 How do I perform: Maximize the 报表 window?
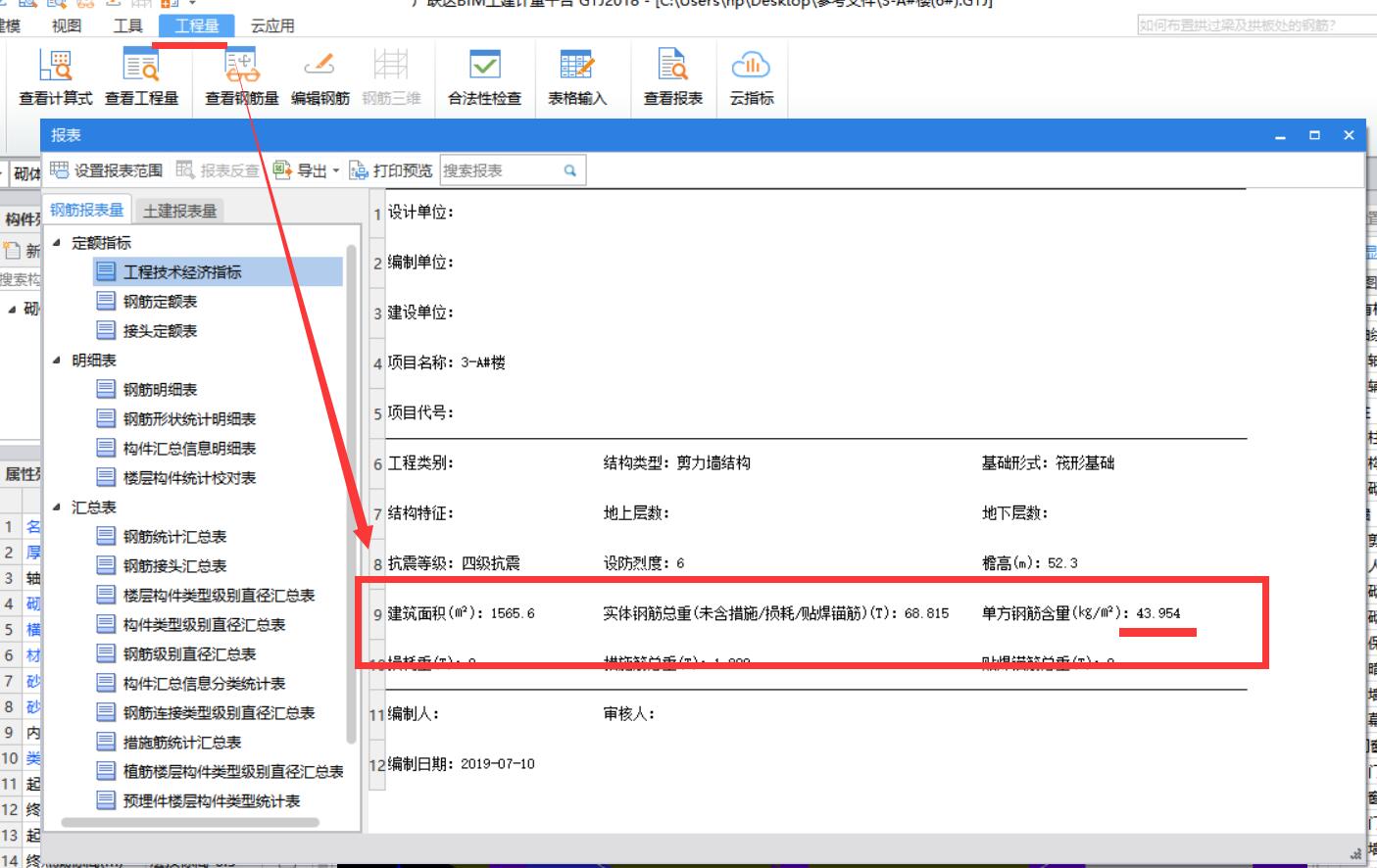click(x=1314, y=135)
